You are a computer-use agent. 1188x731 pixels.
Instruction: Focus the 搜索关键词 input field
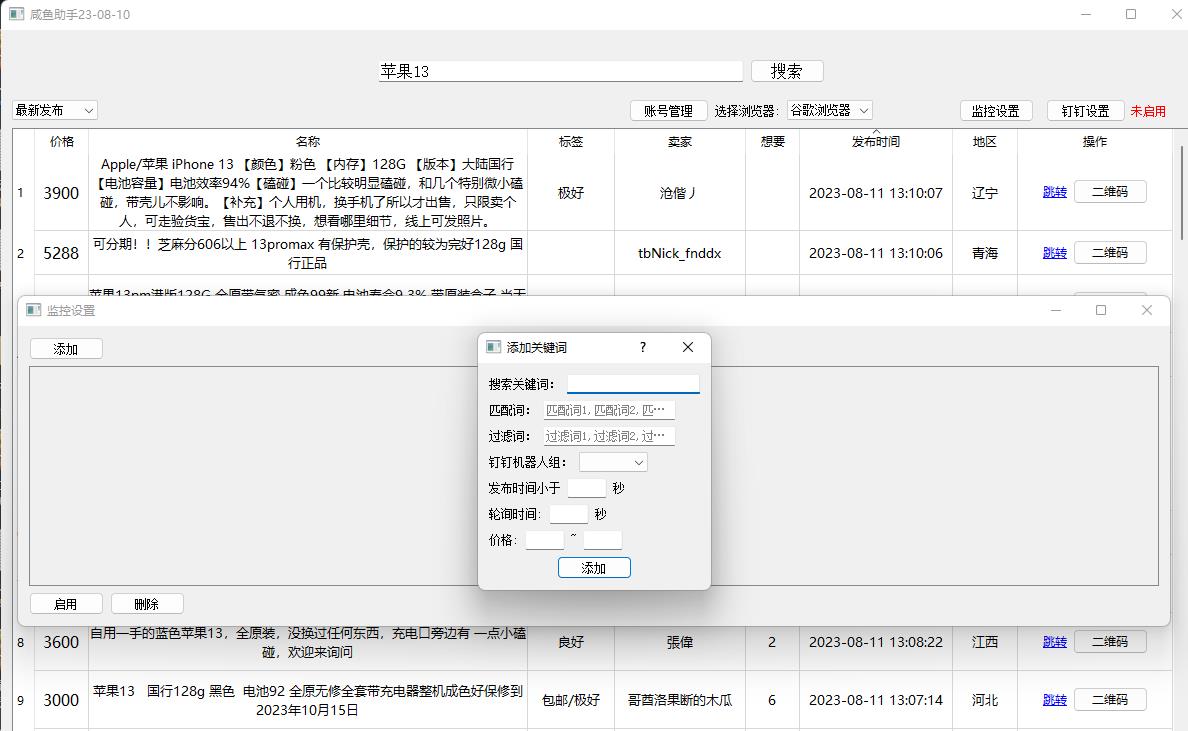tap(633, 384)
